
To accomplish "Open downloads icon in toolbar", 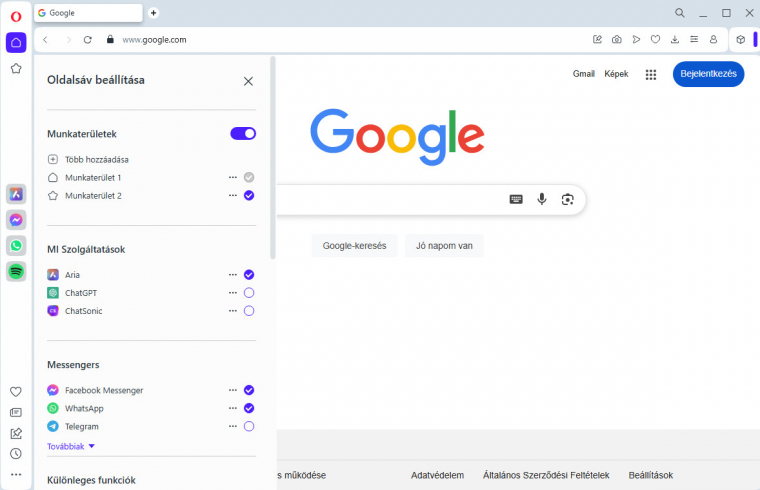I will pos(675,40).
